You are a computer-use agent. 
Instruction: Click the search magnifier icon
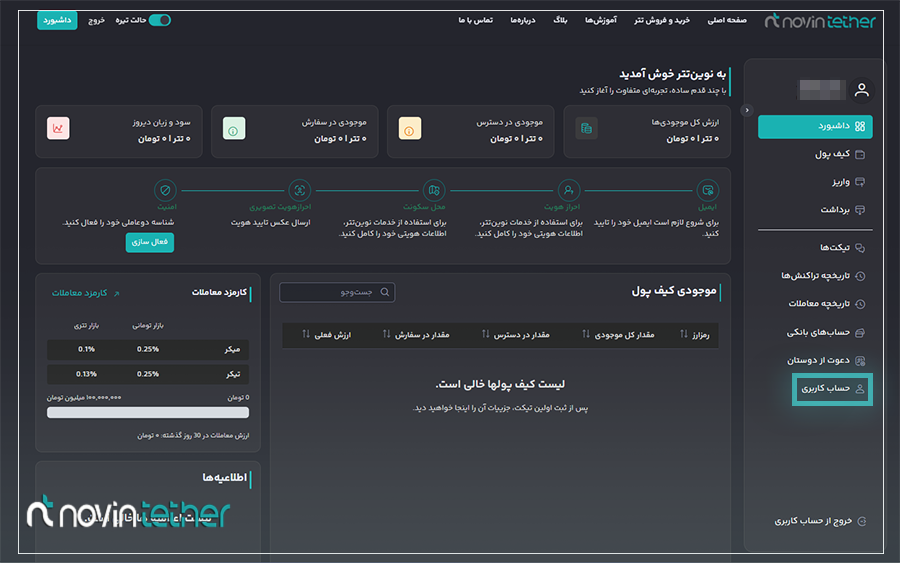385,292
